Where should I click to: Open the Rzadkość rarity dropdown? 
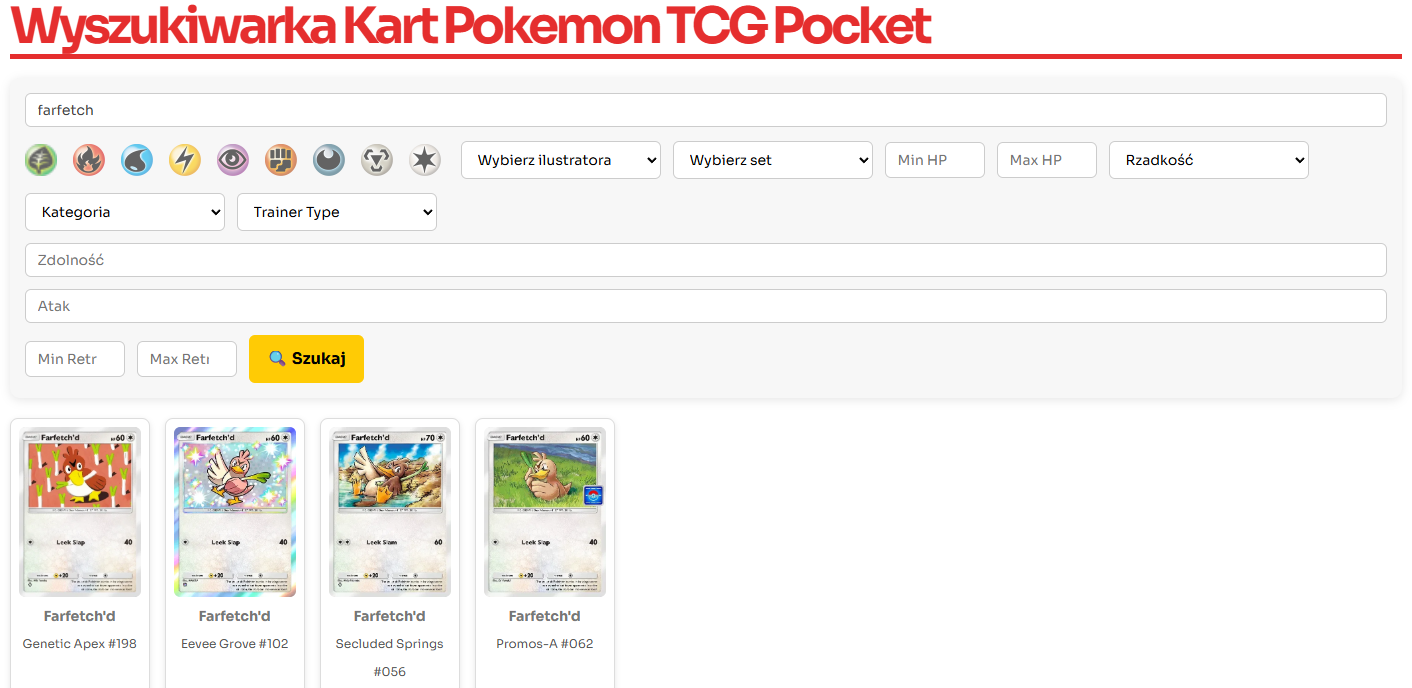coord(1208,160)
